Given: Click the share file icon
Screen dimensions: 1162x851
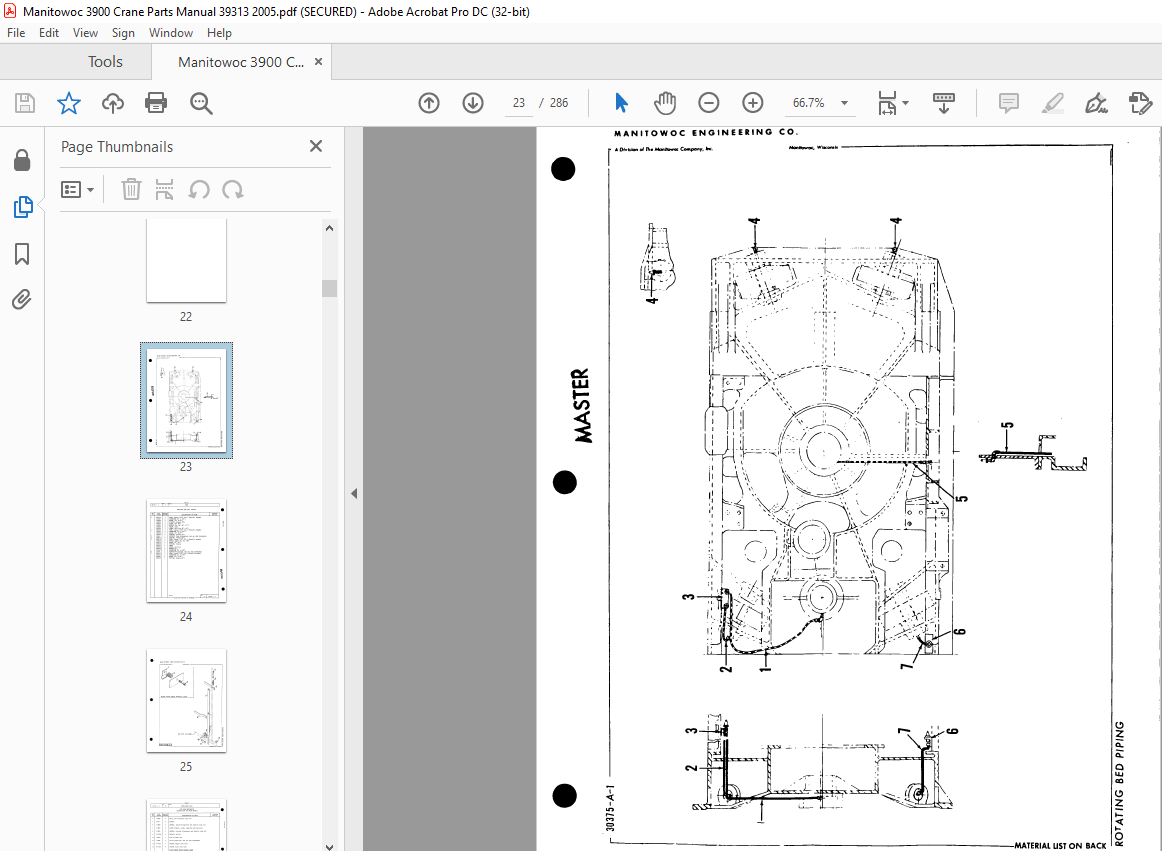Looking at the screenshot, I should (x=1140, y=103).
